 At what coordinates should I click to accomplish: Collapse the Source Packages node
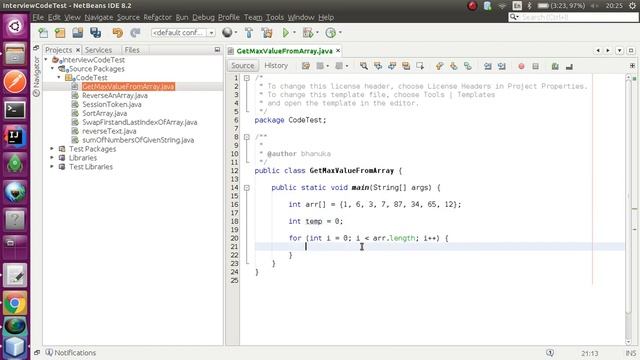pos(53,69)
